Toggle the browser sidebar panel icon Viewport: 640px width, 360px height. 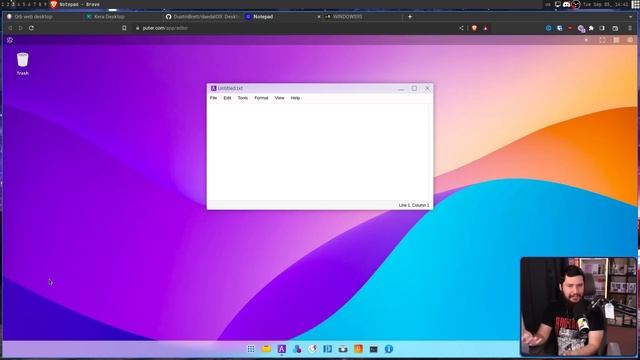[x=602, y=28]
